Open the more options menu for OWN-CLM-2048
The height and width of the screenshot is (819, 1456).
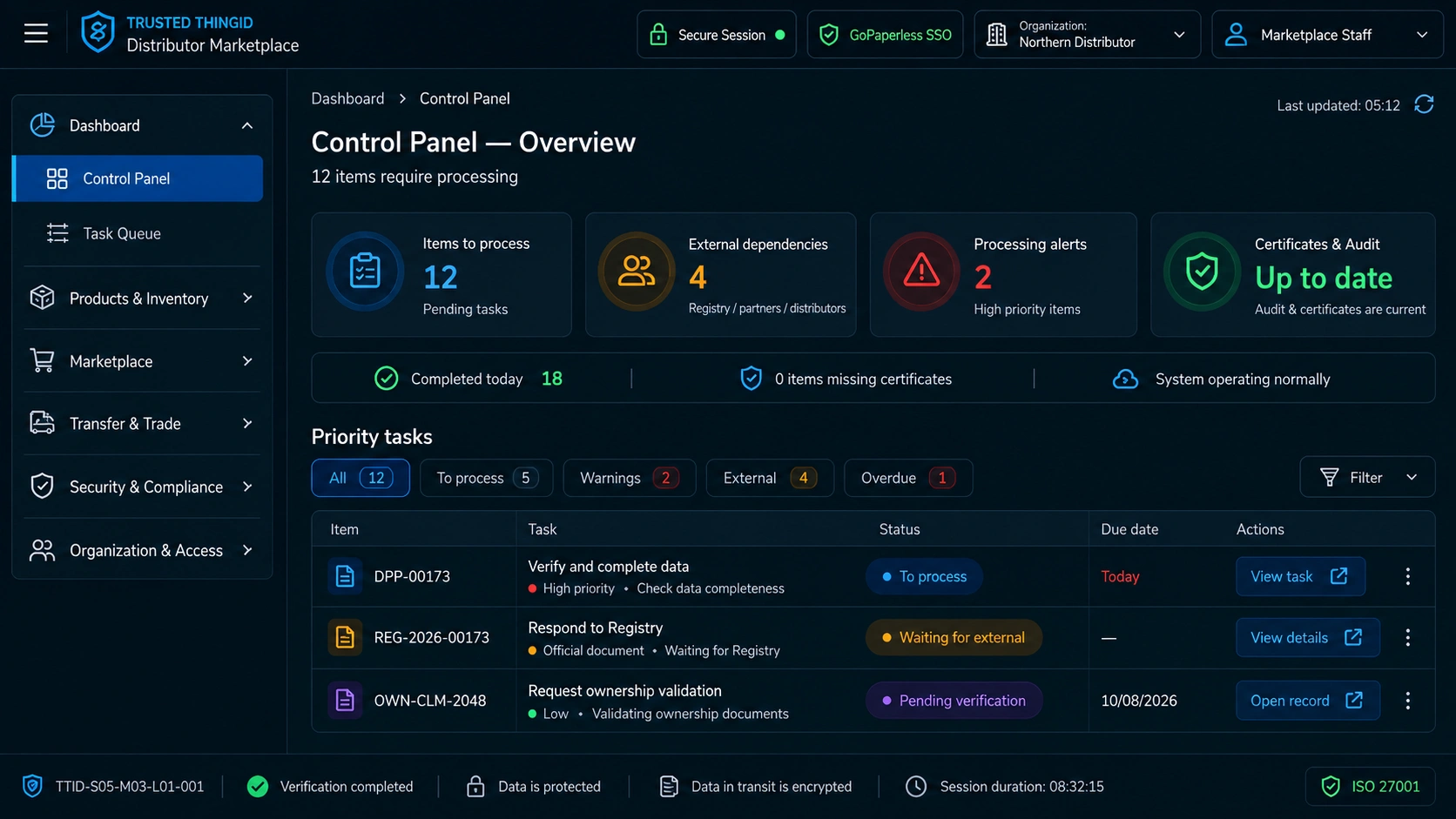(x=1407, y=701)
